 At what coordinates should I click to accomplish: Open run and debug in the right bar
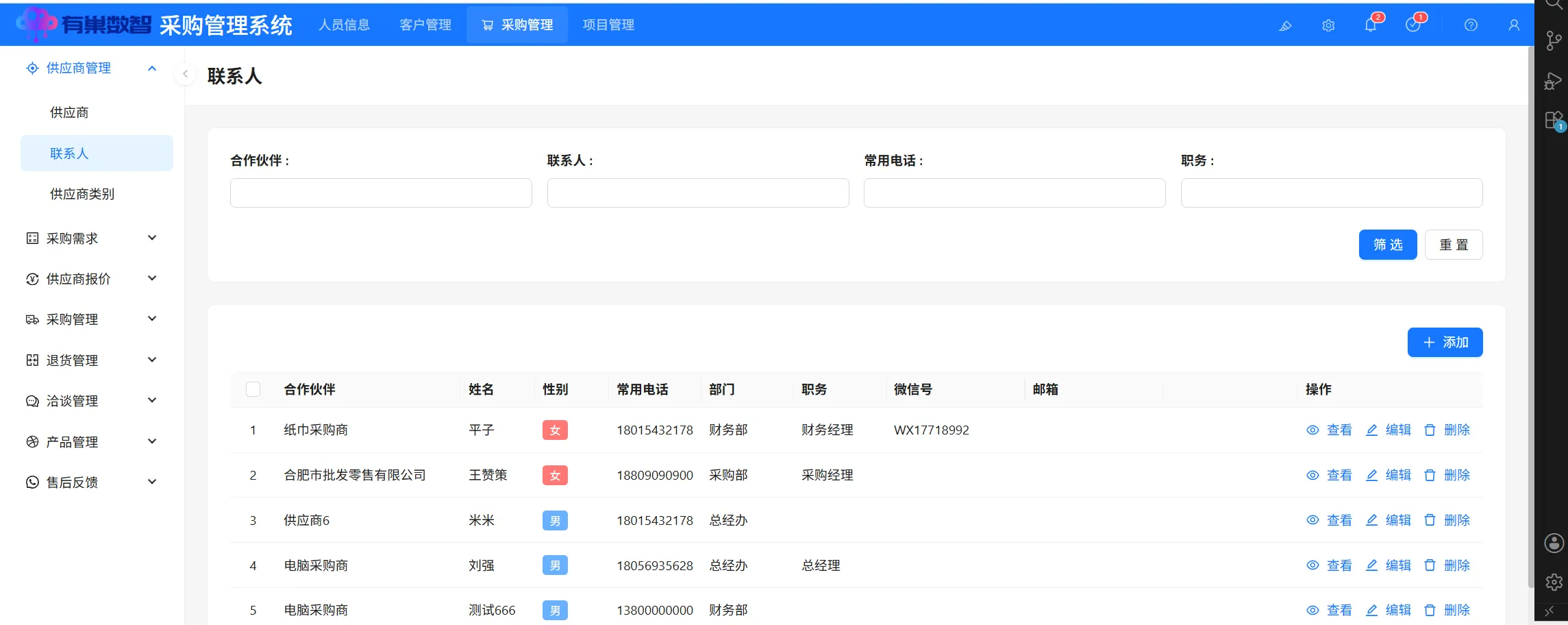pyautogui.click(x=1553, y=81)
